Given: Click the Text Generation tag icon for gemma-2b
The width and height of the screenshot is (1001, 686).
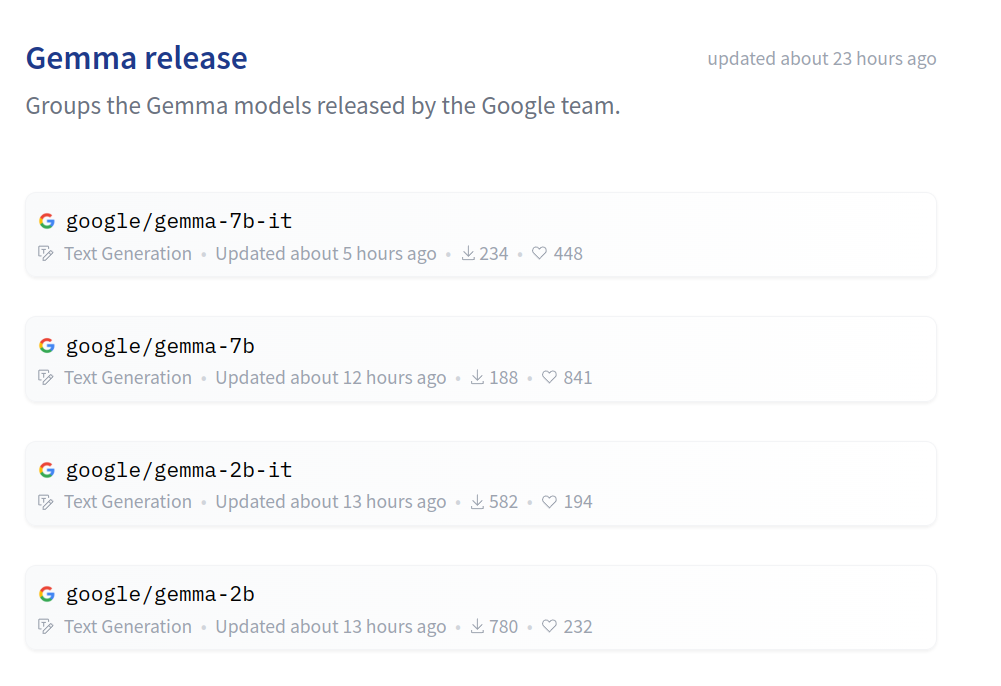Looking at the screenshot, I should [x=46, y=626].
